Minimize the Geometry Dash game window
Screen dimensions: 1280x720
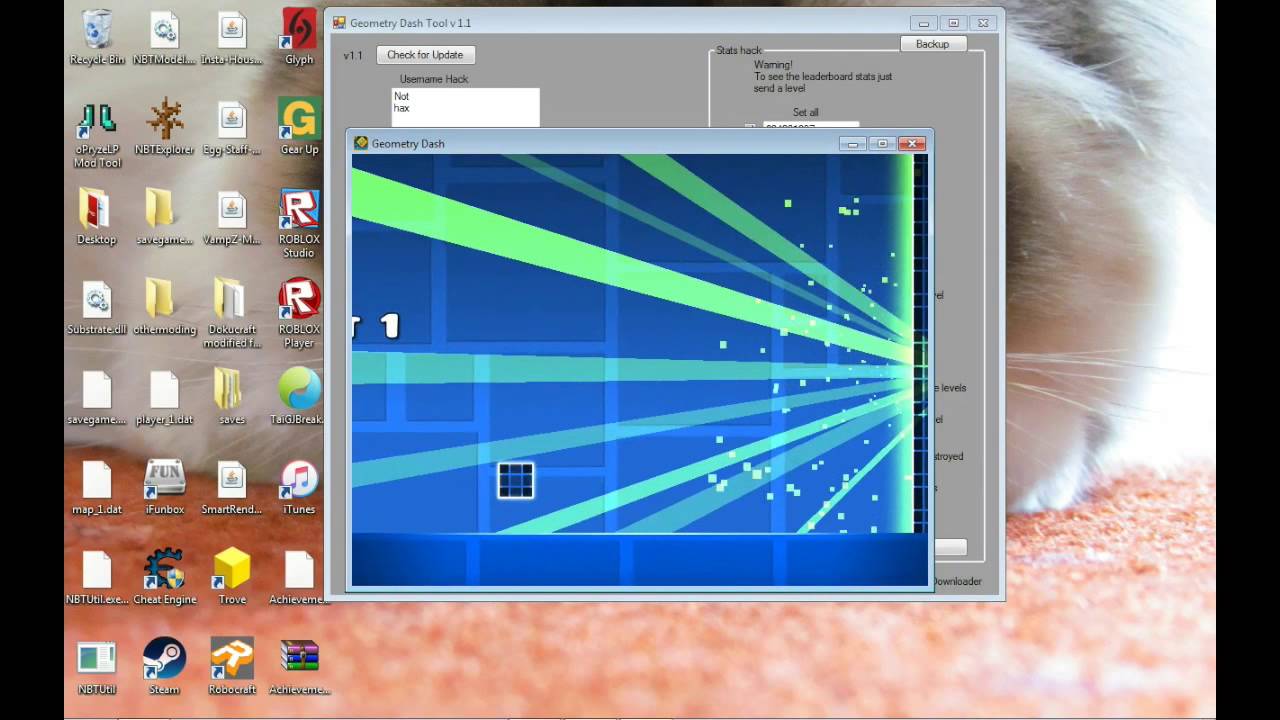click(852, 144)
